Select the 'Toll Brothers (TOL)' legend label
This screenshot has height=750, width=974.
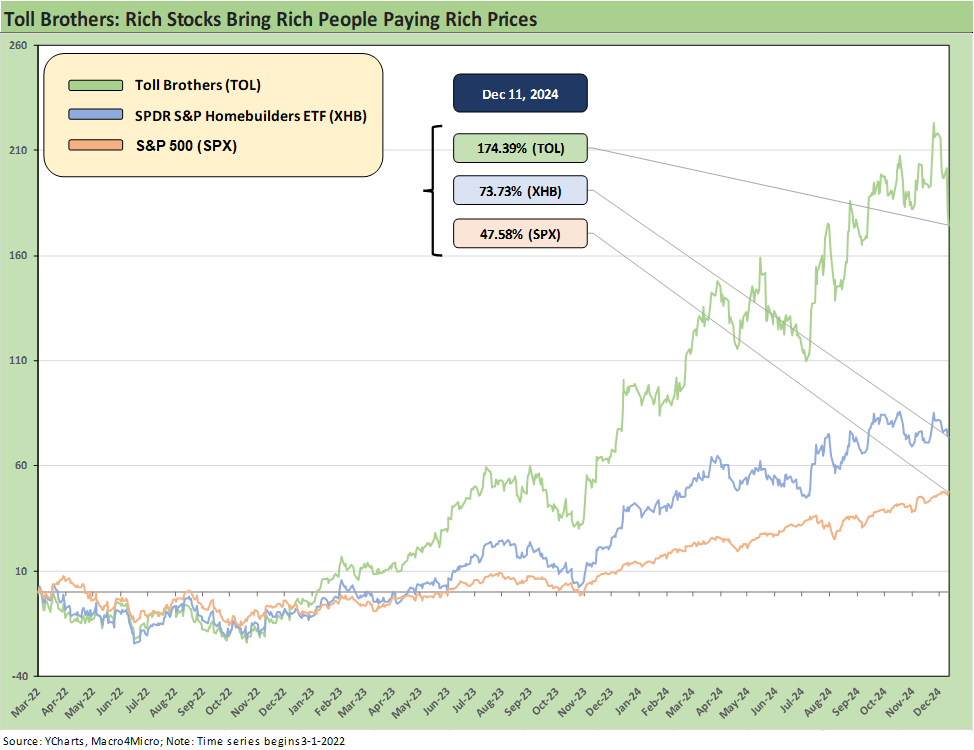(x=198, y=85)
